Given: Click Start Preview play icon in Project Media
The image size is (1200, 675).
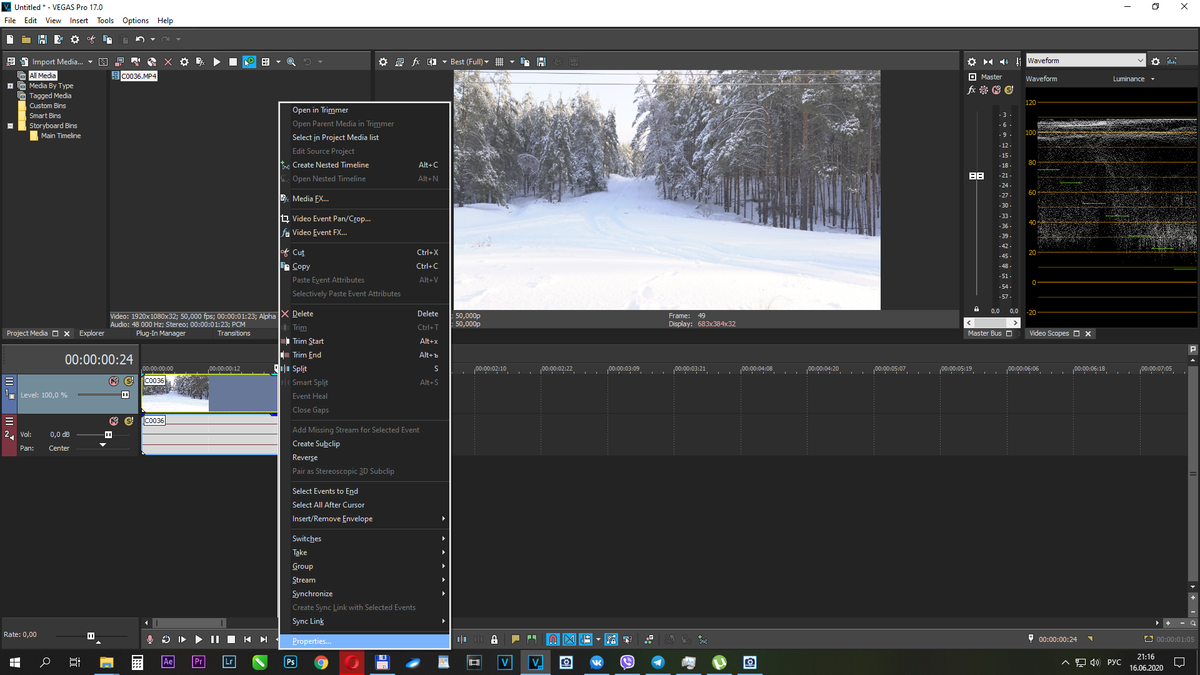Looking at the screenshot, I should [x=217, y=62].
